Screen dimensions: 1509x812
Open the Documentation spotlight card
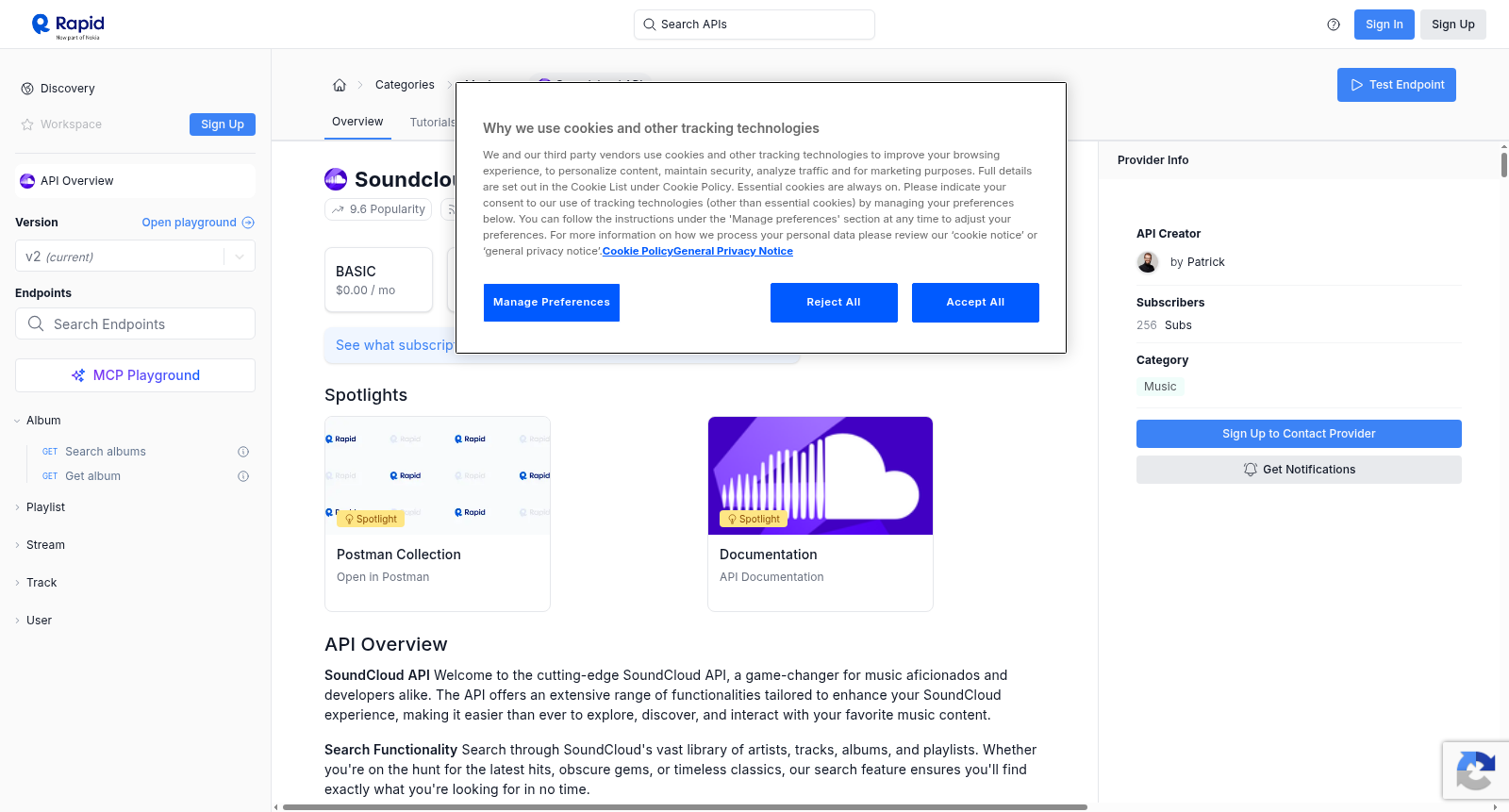(x=821, y=514)
